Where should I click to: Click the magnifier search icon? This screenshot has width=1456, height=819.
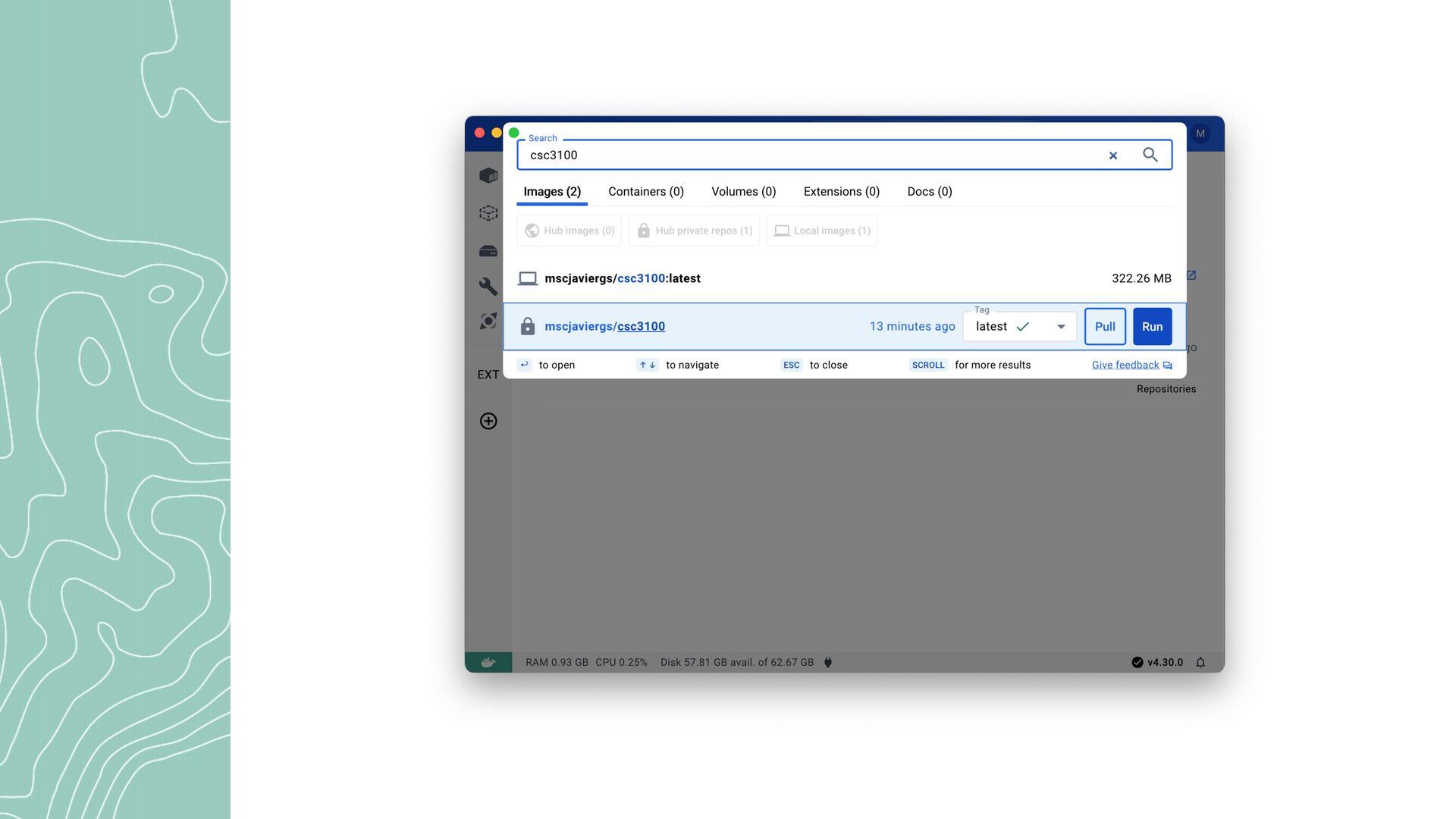1150,155
